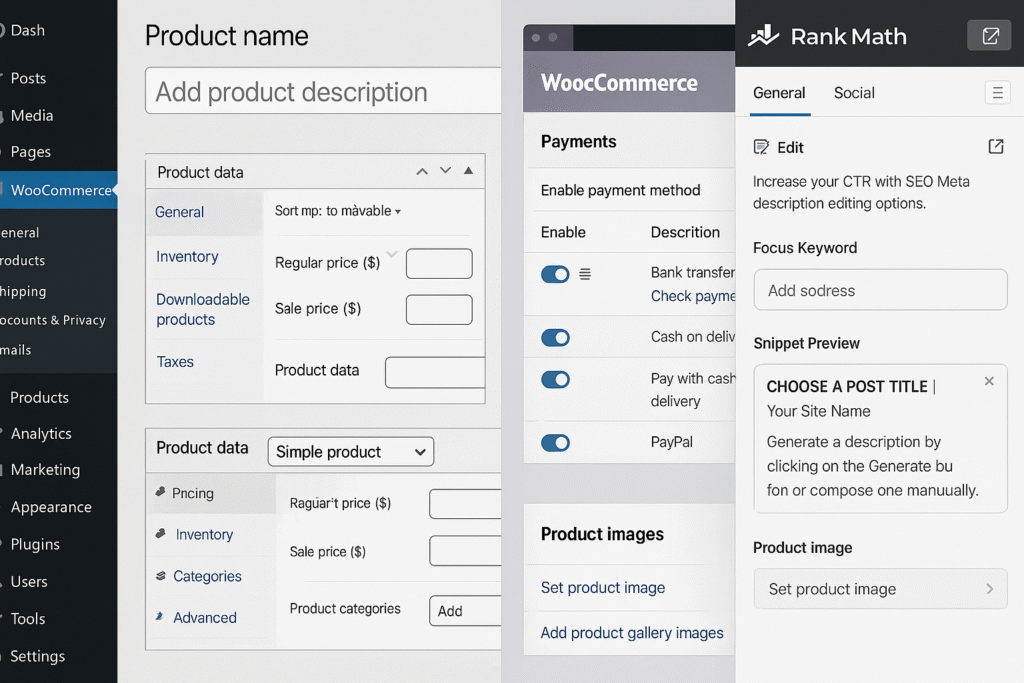The image size is (1024, 683).
Task: Open the Simple product type dropdown
Action: (x=351, y=452)
